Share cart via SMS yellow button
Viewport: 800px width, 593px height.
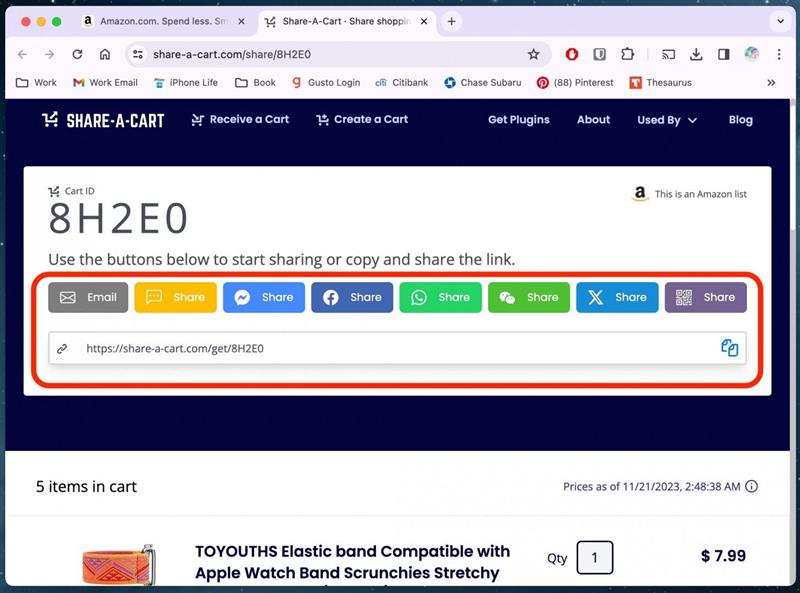(175, 297)
